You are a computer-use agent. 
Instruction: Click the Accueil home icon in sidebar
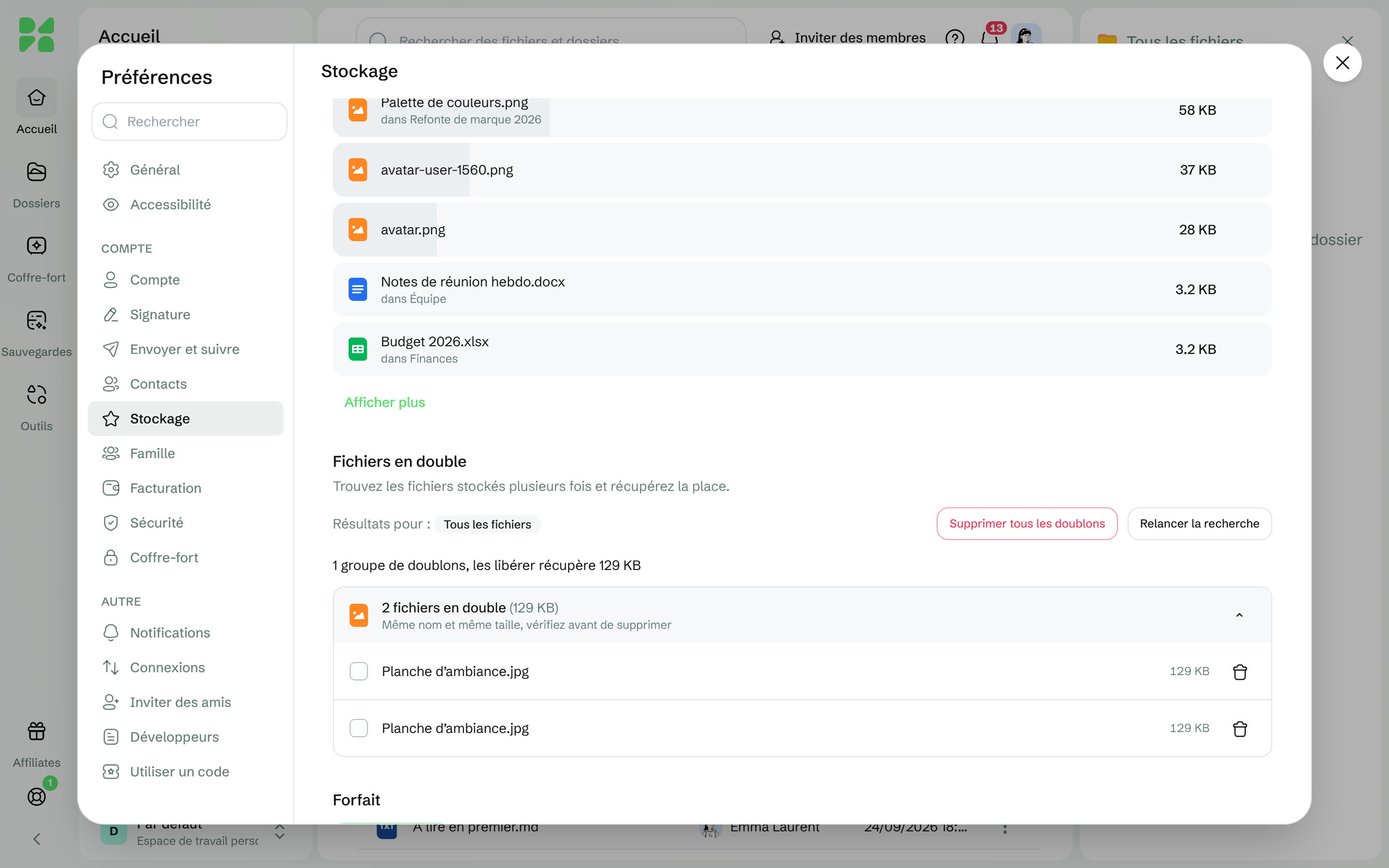coord(36,97)
